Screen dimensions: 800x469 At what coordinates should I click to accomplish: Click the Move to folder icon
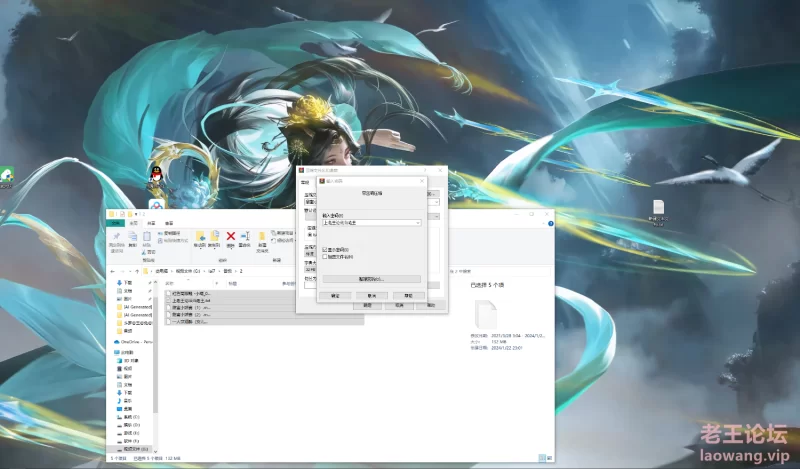click(200, 236)
